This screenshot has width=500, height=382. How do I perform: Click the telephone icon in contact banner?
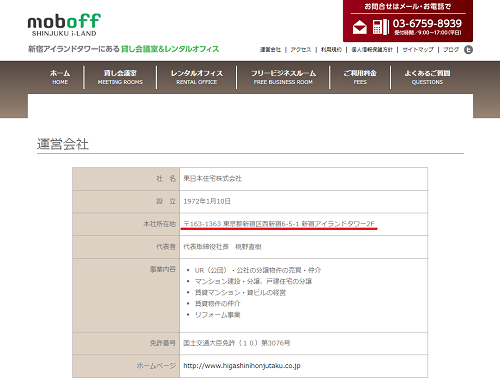(x=380, y=27)
